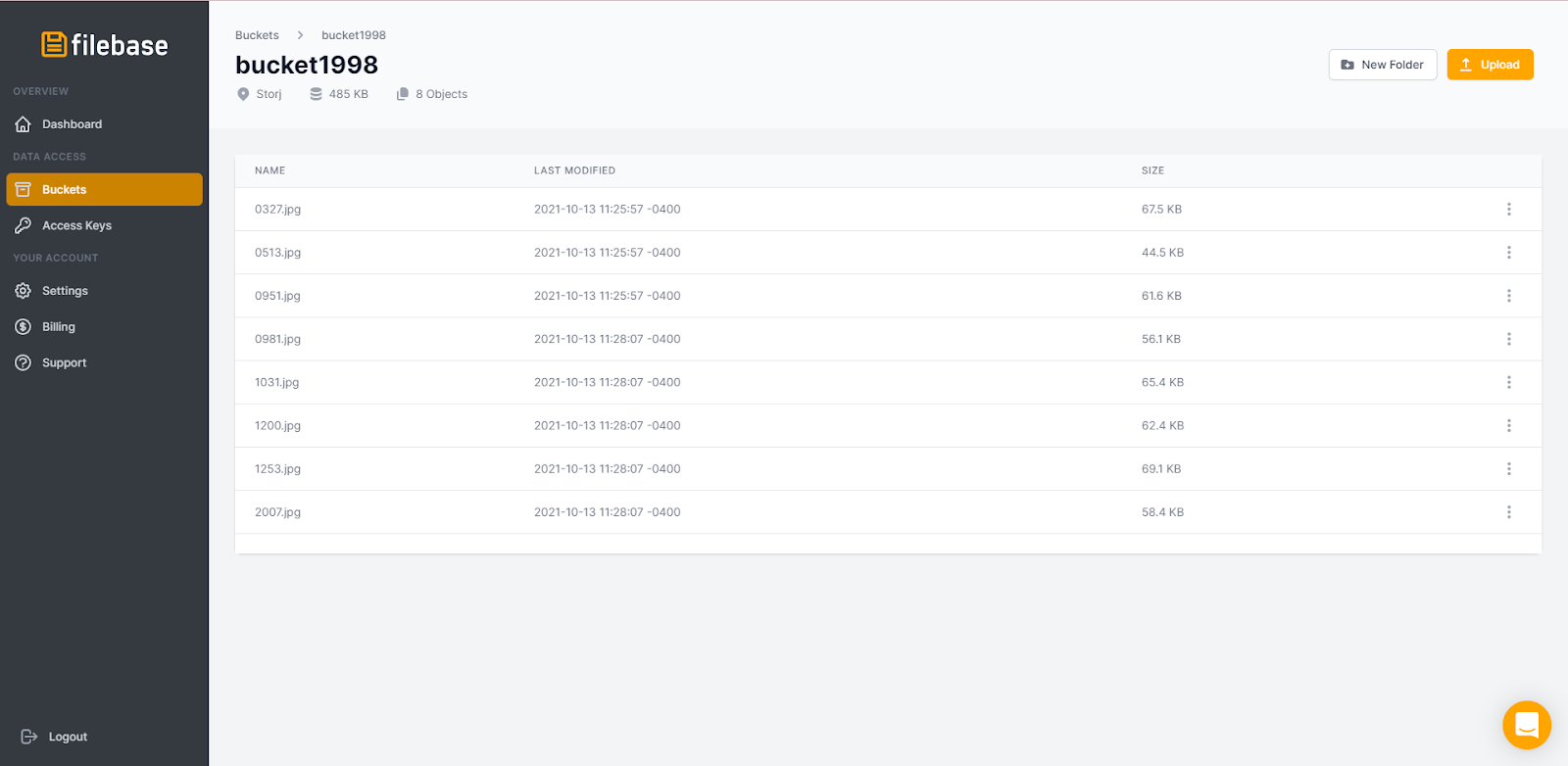Open the chat support bubble

[1527, 725]
